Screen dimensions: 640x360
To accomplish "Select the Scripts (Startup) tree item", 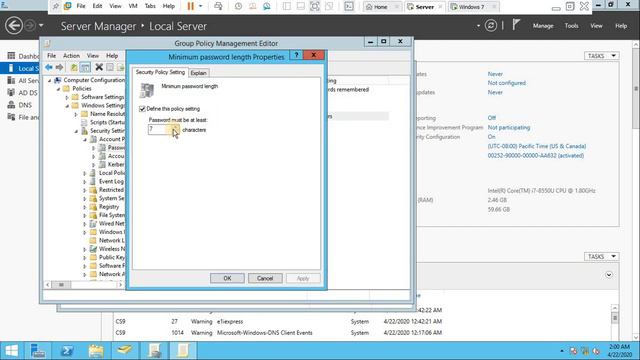I will (x=107, y=122).
